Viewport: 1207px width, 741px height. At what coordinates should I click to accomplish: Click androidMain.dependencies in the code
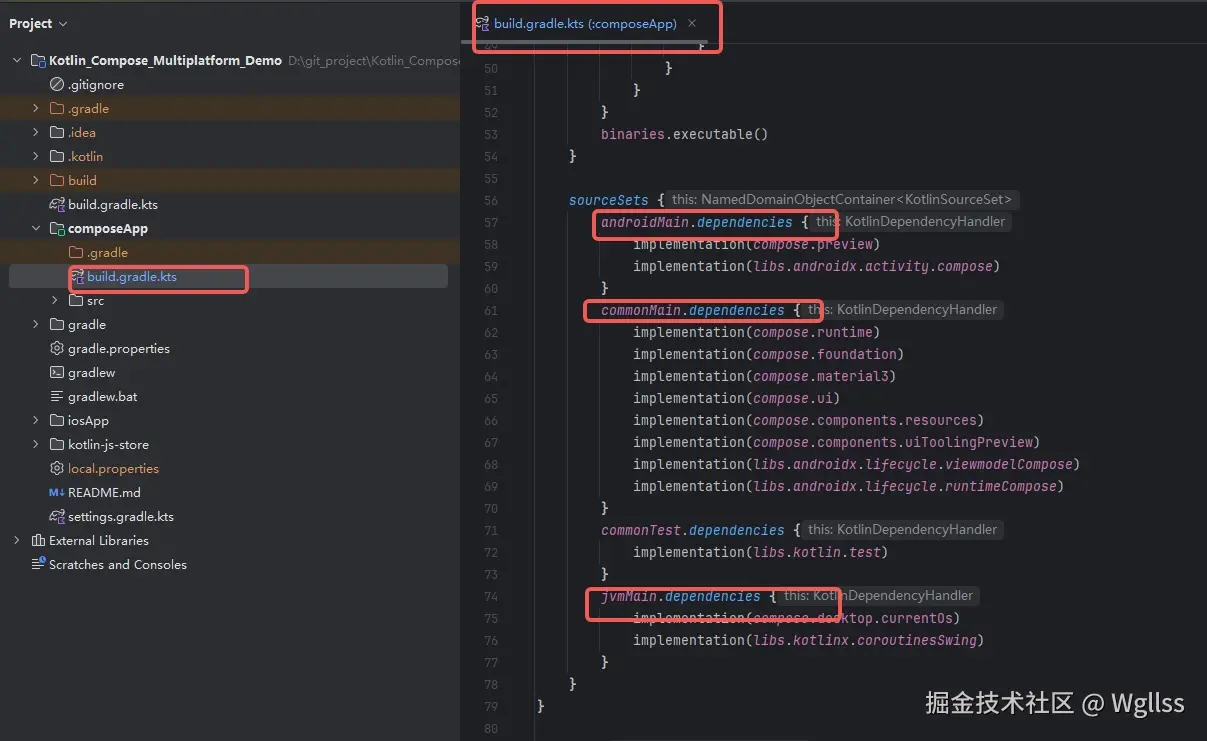click(x=697, y=222)
